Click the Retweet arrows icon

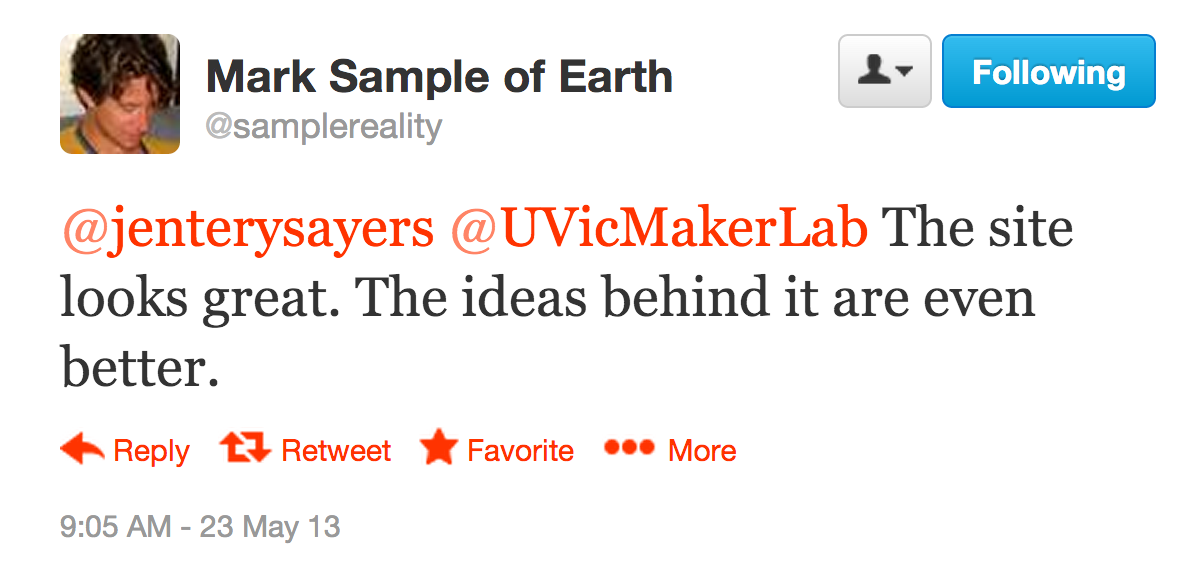pos(246,449)
